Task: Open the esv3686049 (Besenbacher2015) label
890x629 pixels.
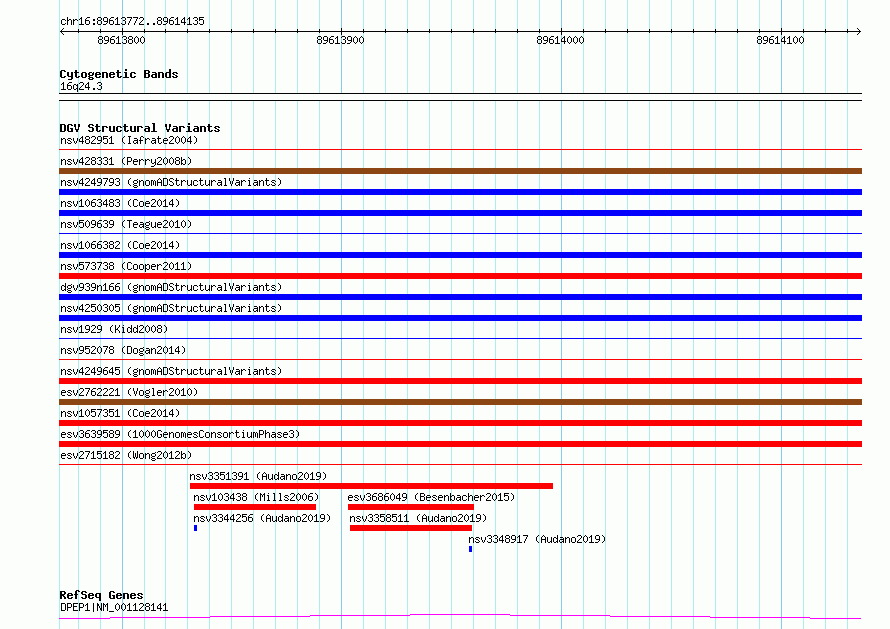Action: (431, 497)
